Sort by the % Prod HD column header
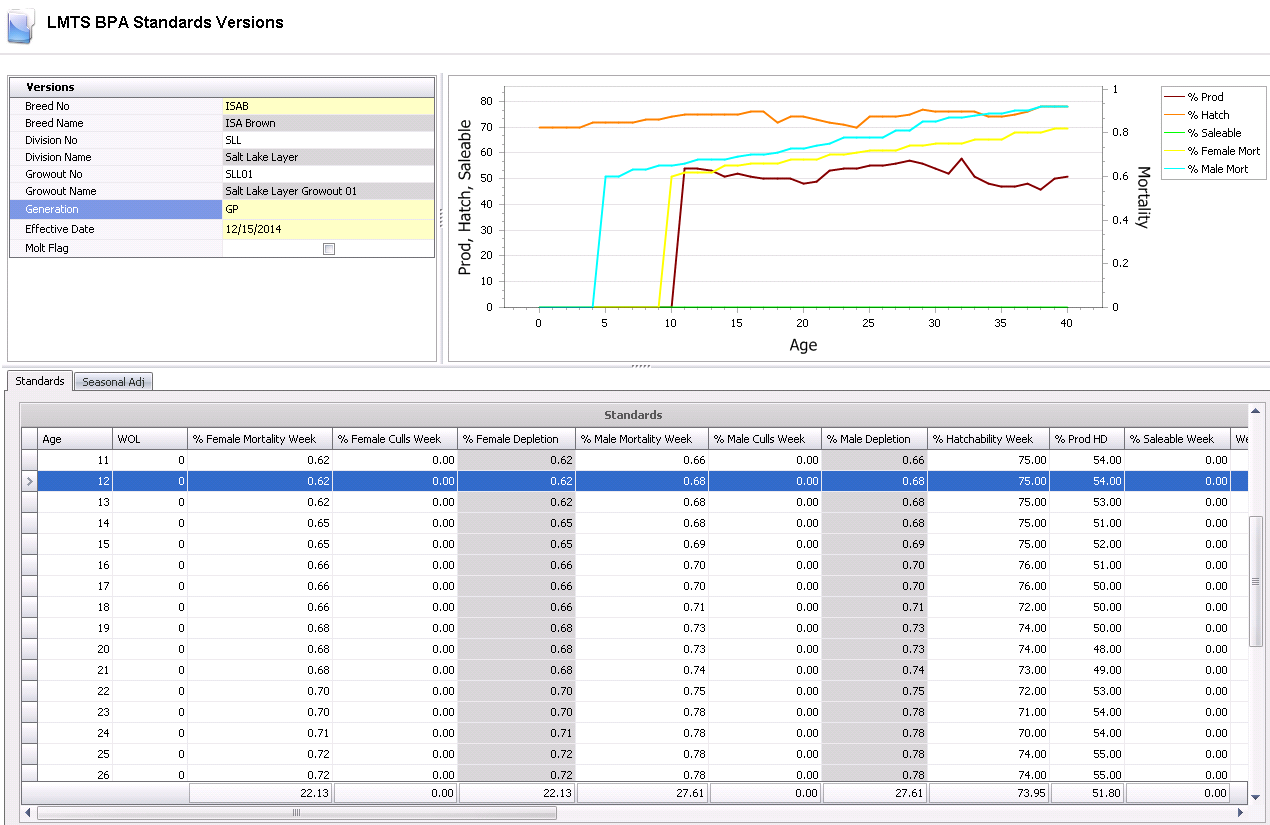1270x825 pixels. (1086, 439)
